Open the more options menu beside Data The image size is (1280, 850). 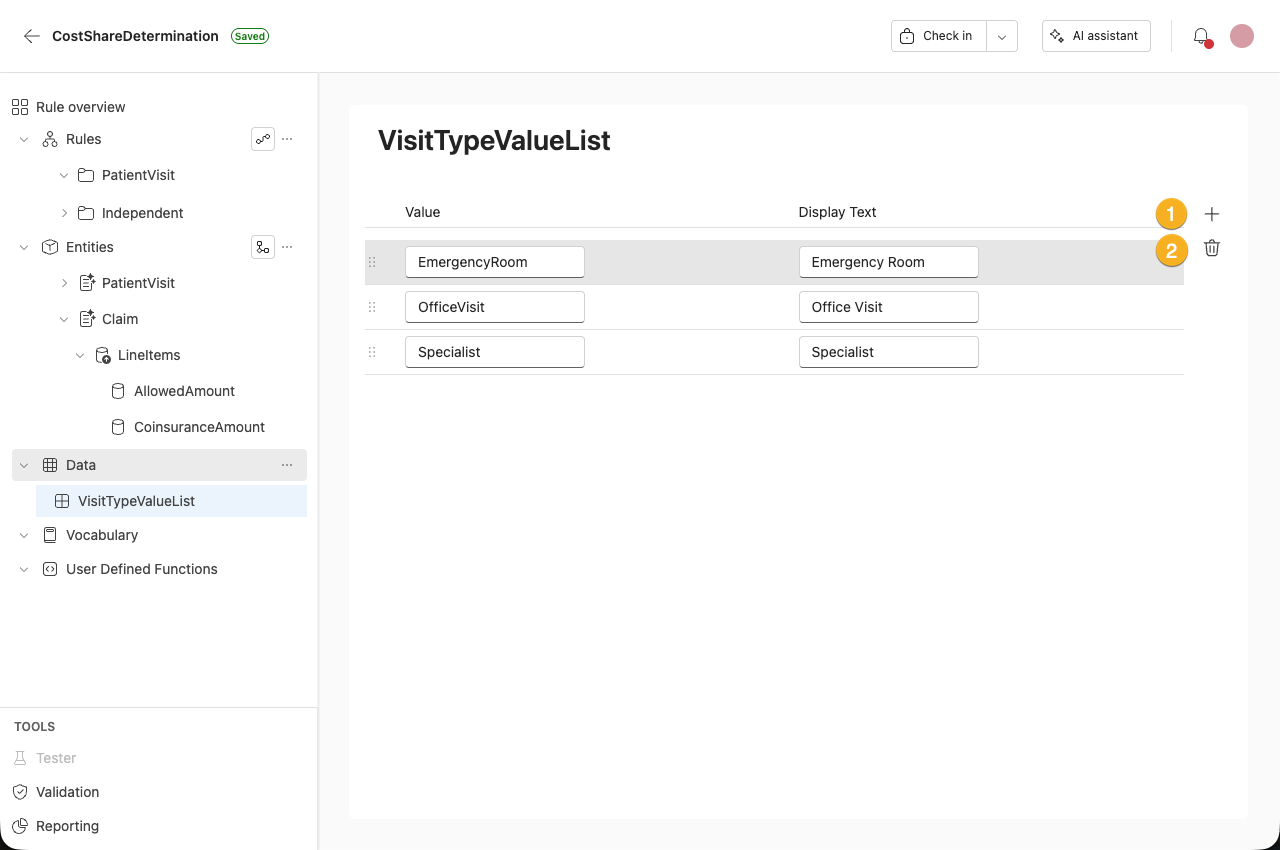(287, 465)
